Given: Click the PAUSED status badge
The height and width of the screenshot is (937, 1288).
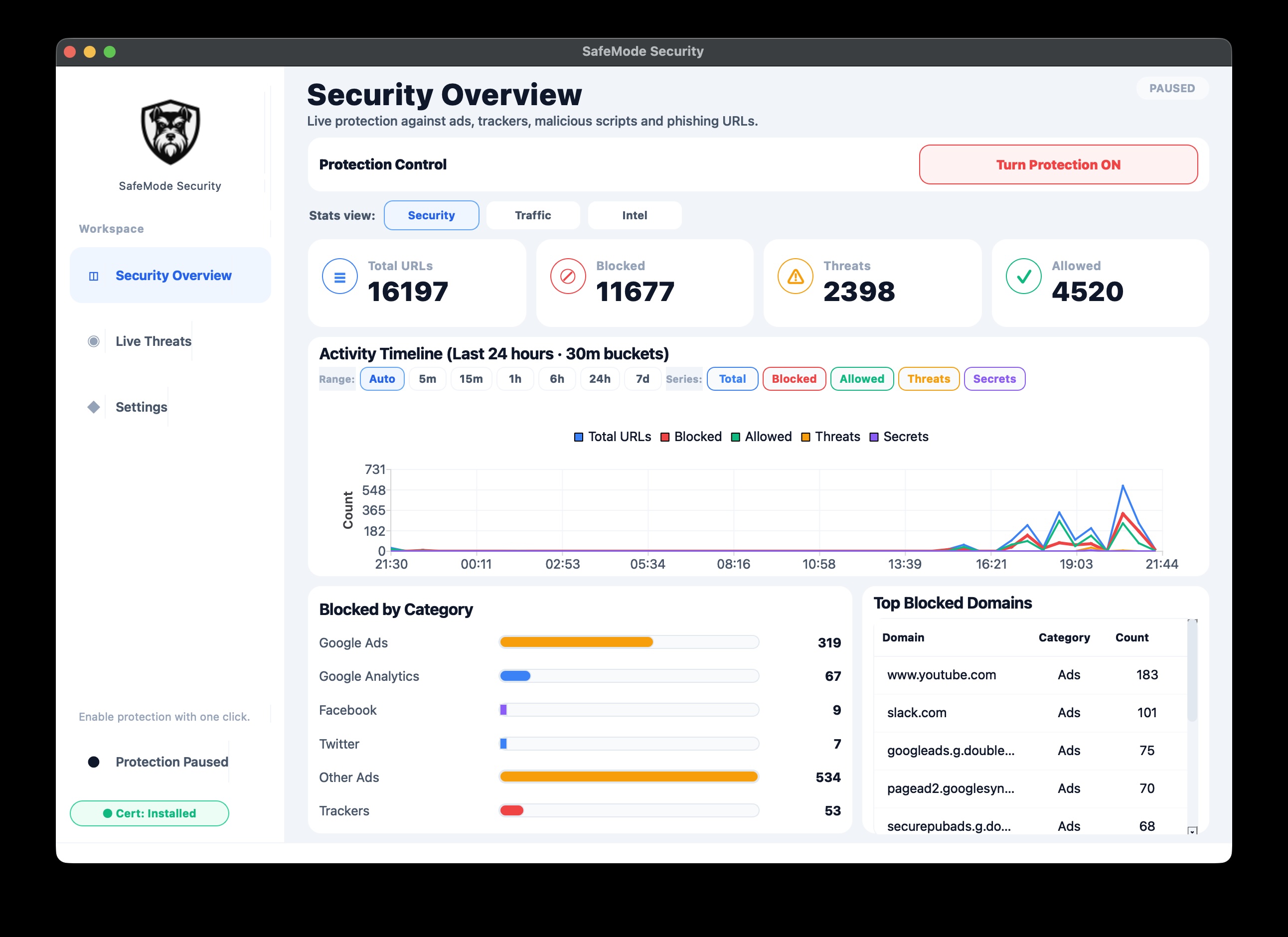Looking at the screenshot, I should (x=1172, y=88).
